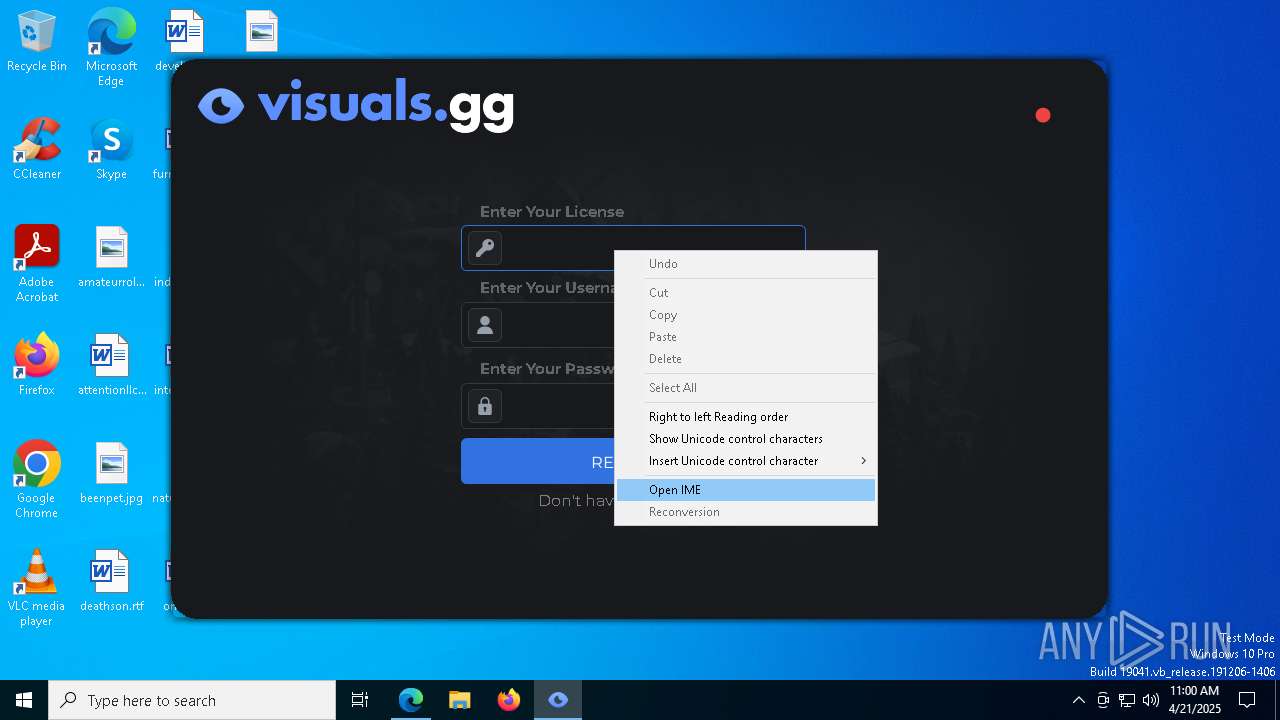Screen dimensions: 1280x720
Task: Show hidden system tray icons
Action: click(x=1078, y=700)
